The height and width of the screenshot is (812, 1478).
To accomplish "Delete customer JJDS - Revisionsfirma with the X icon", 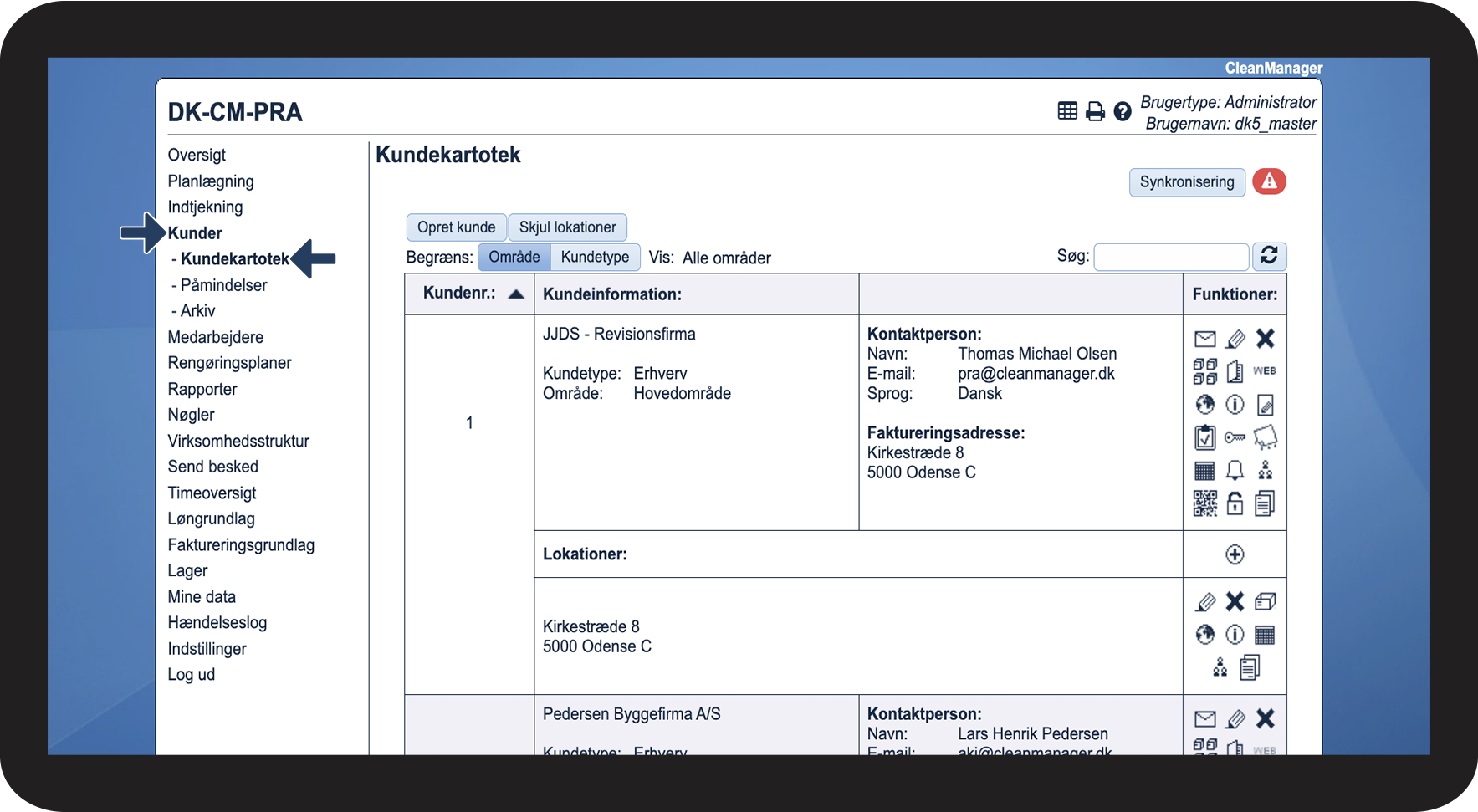I will pyautogui.click(x=1266, y=339).
